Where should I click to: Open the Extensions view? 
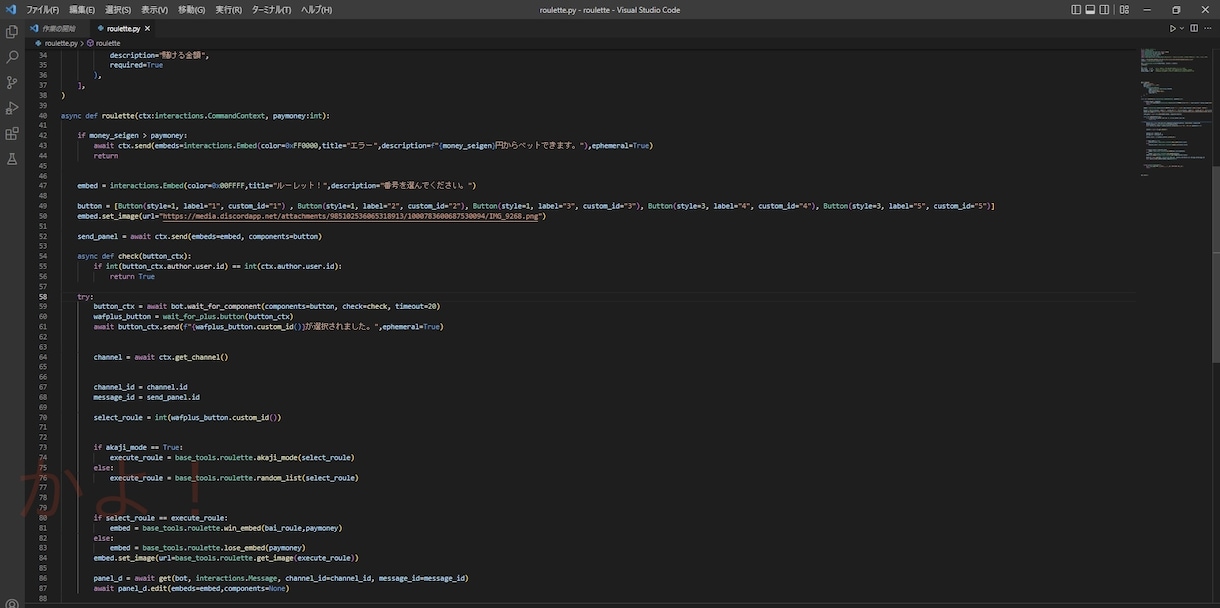(x=12, y=133)
